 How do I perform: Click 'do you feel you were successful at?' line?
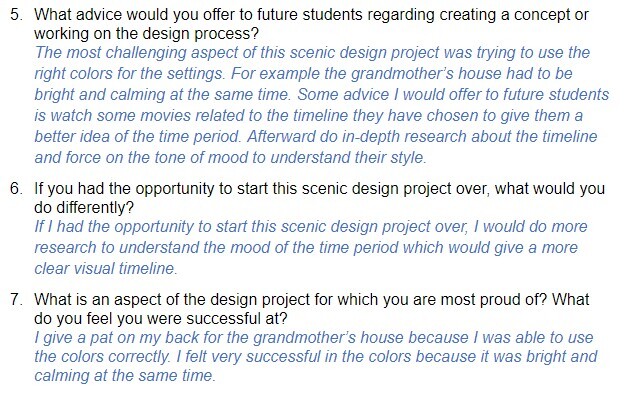pos(161,318)
